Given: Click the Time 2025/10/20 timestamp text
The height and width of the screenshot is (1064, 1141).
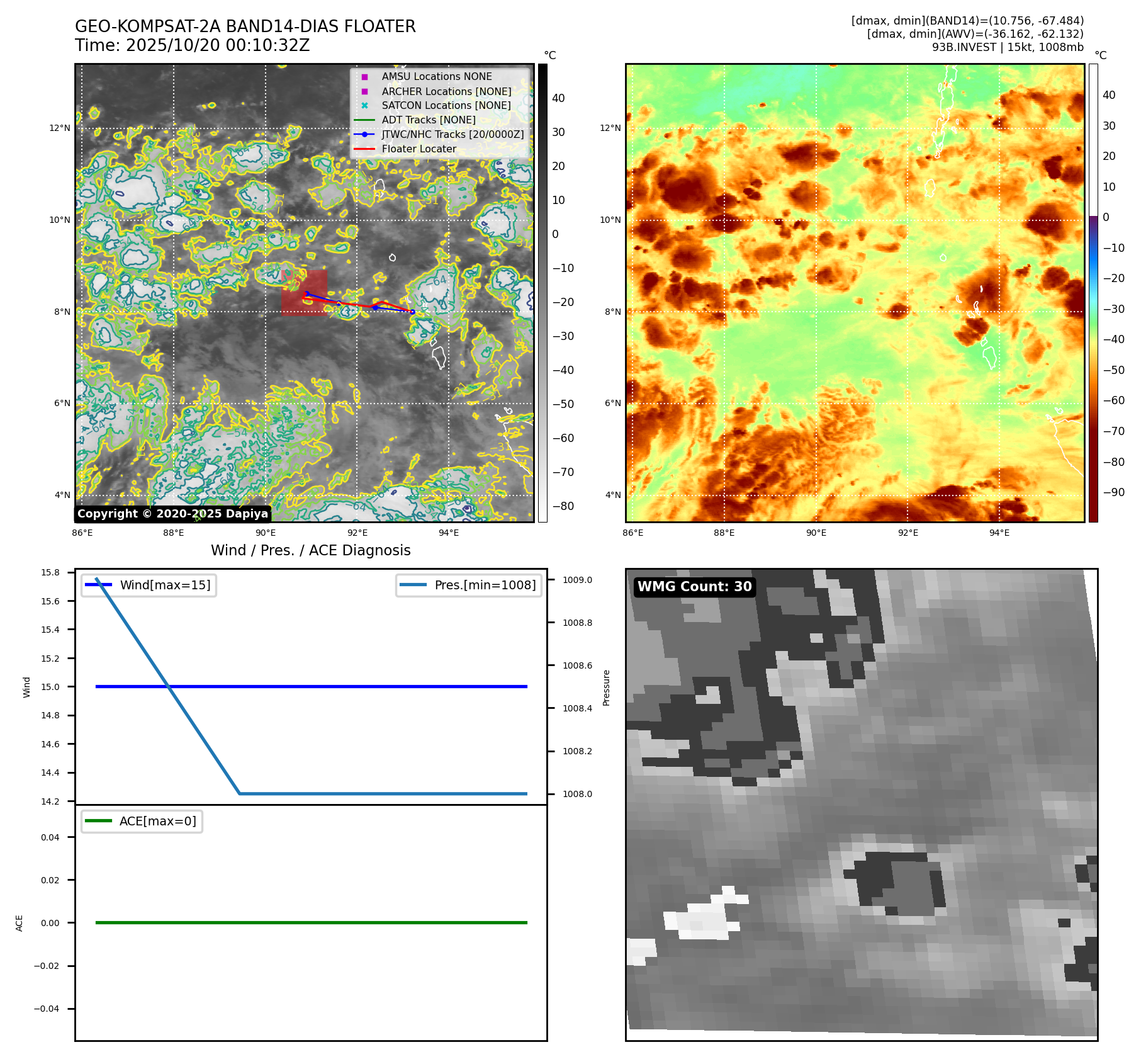Looking at the screenshot, I should [x=192, y=46].
